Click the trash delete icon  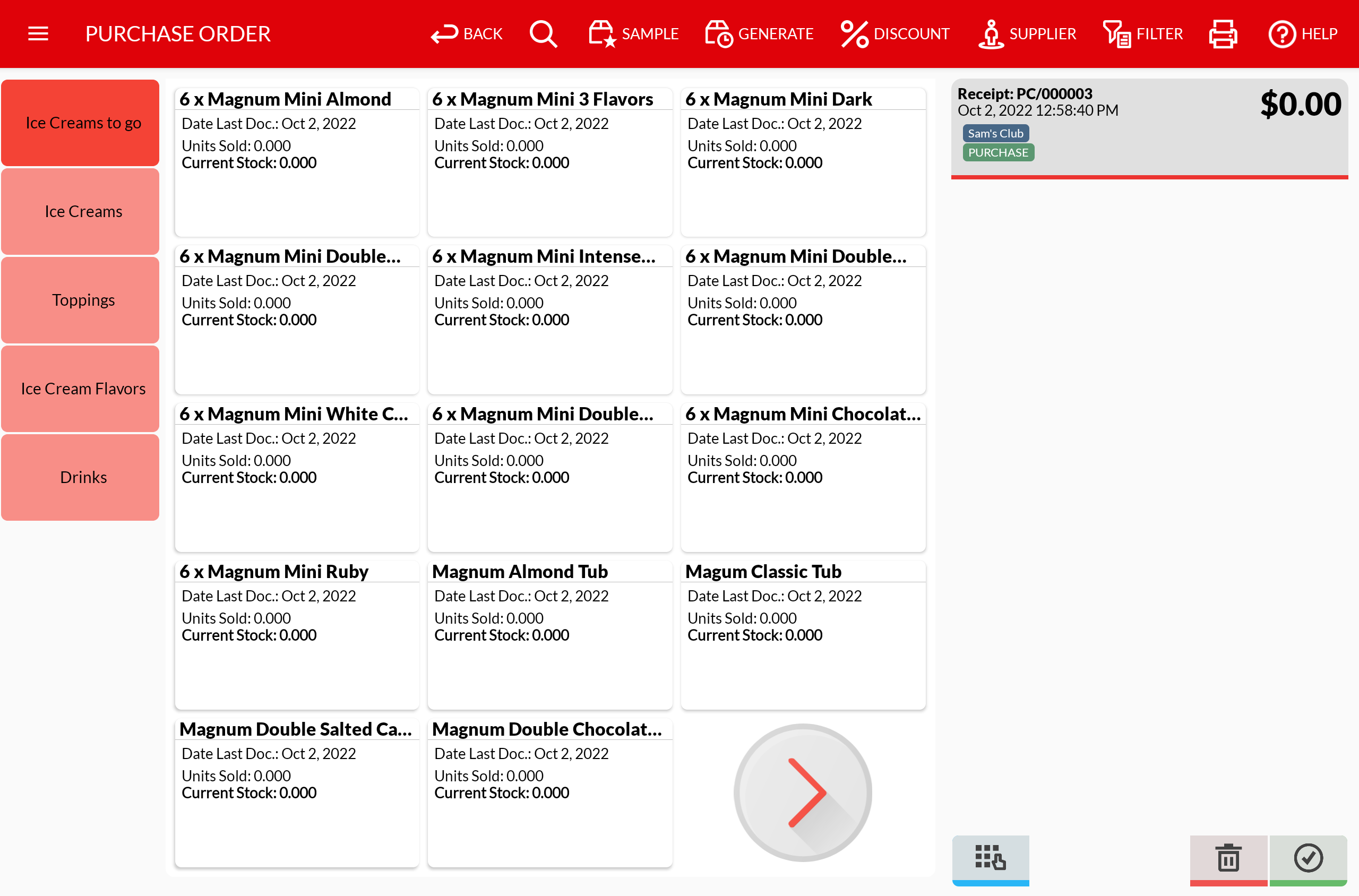1227,858
